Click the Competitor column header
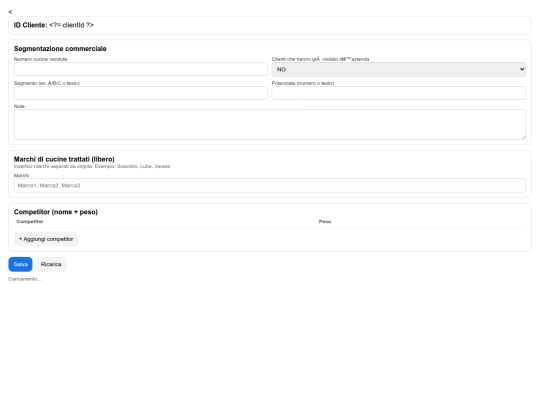 pos(30,221)
